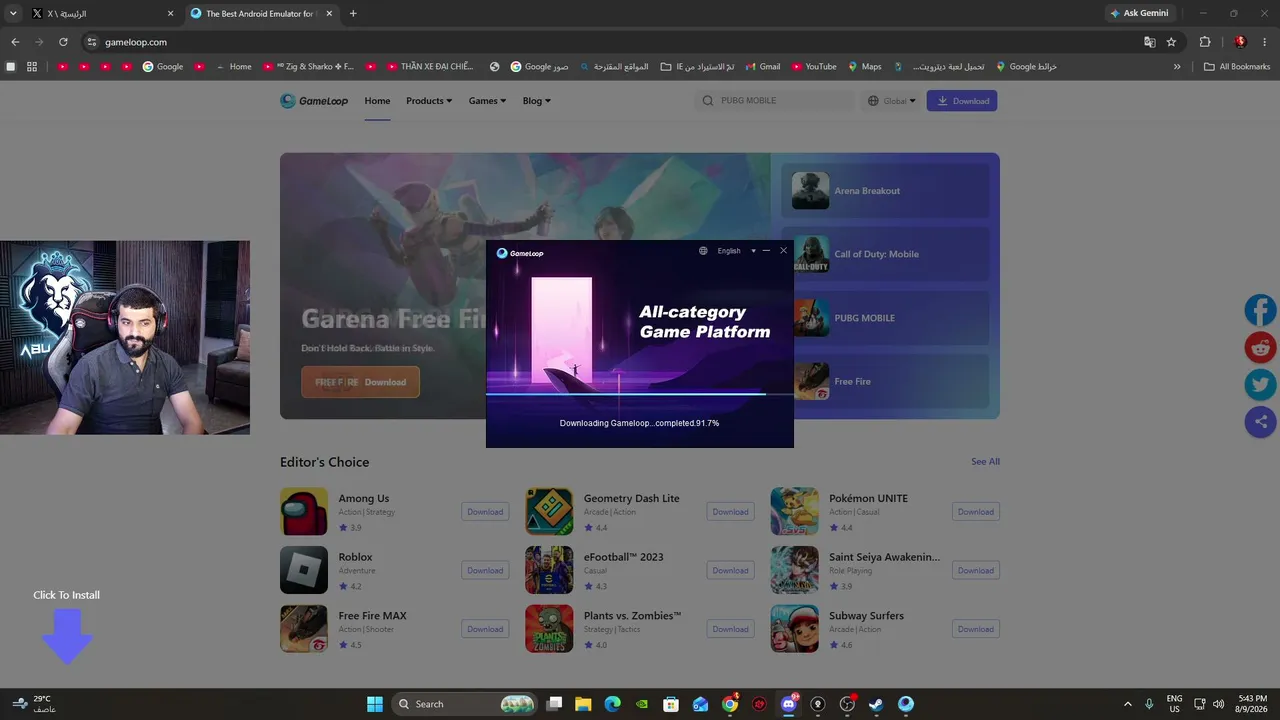
Task: Open the Subway Surfers game icon
Action: (795, 629)
